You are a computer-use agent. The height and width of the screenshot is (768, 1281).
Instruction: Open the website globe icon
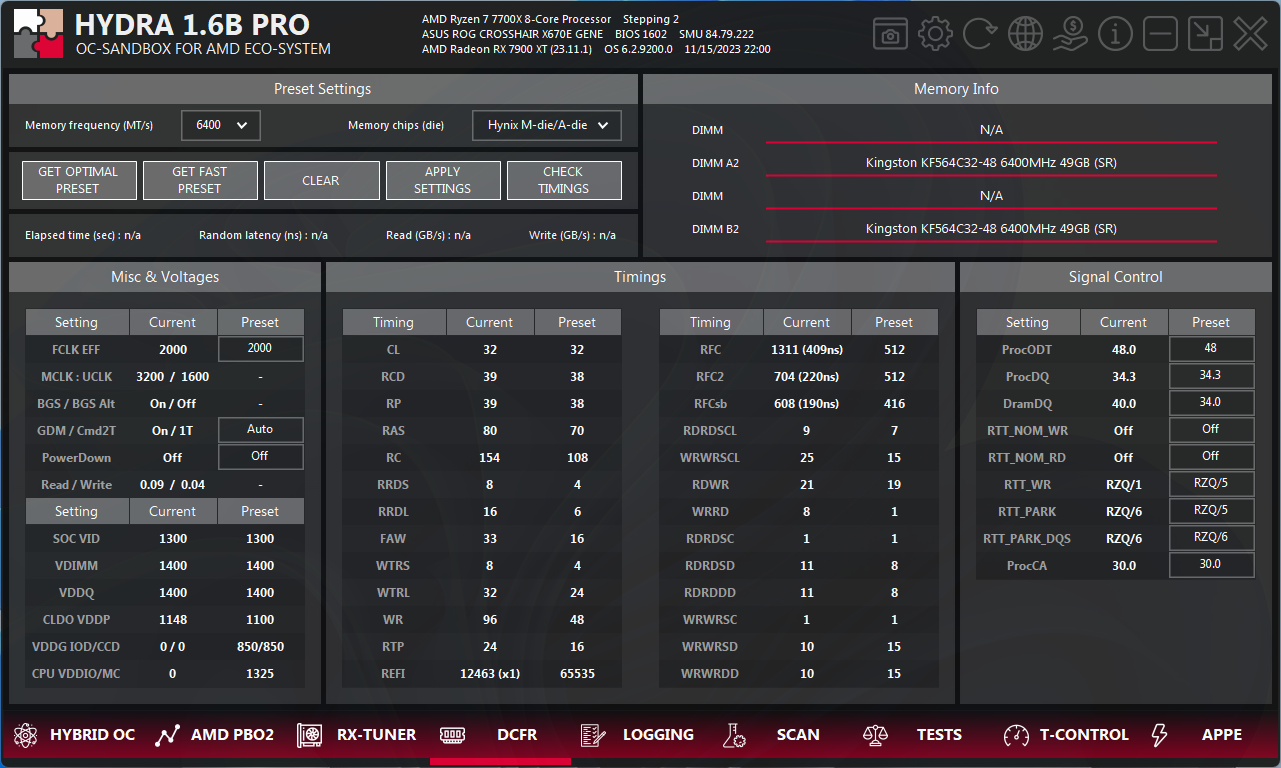click(1025, 34)
